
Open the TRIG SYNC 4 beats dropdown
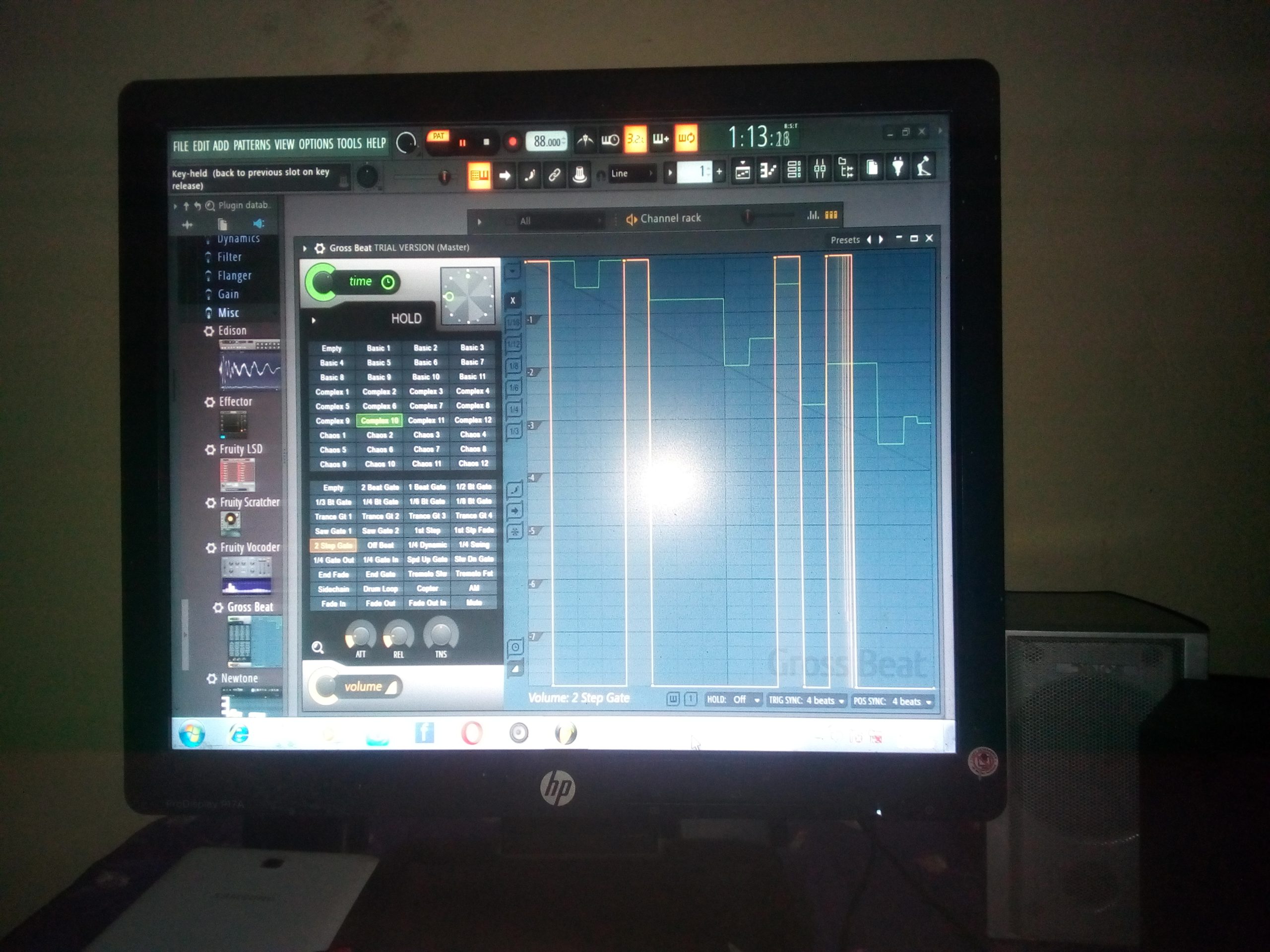(807, 700)
